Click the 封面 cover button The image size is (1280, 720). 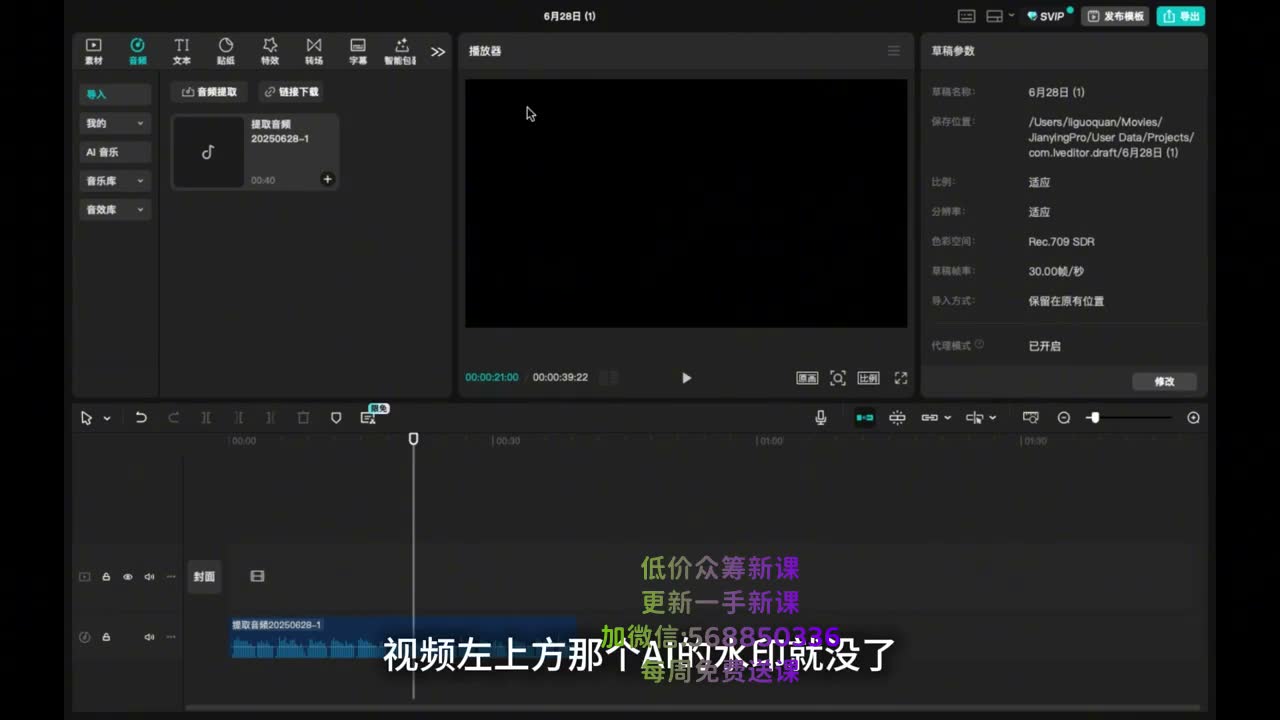pyautogui.click(x=204, y=577)
